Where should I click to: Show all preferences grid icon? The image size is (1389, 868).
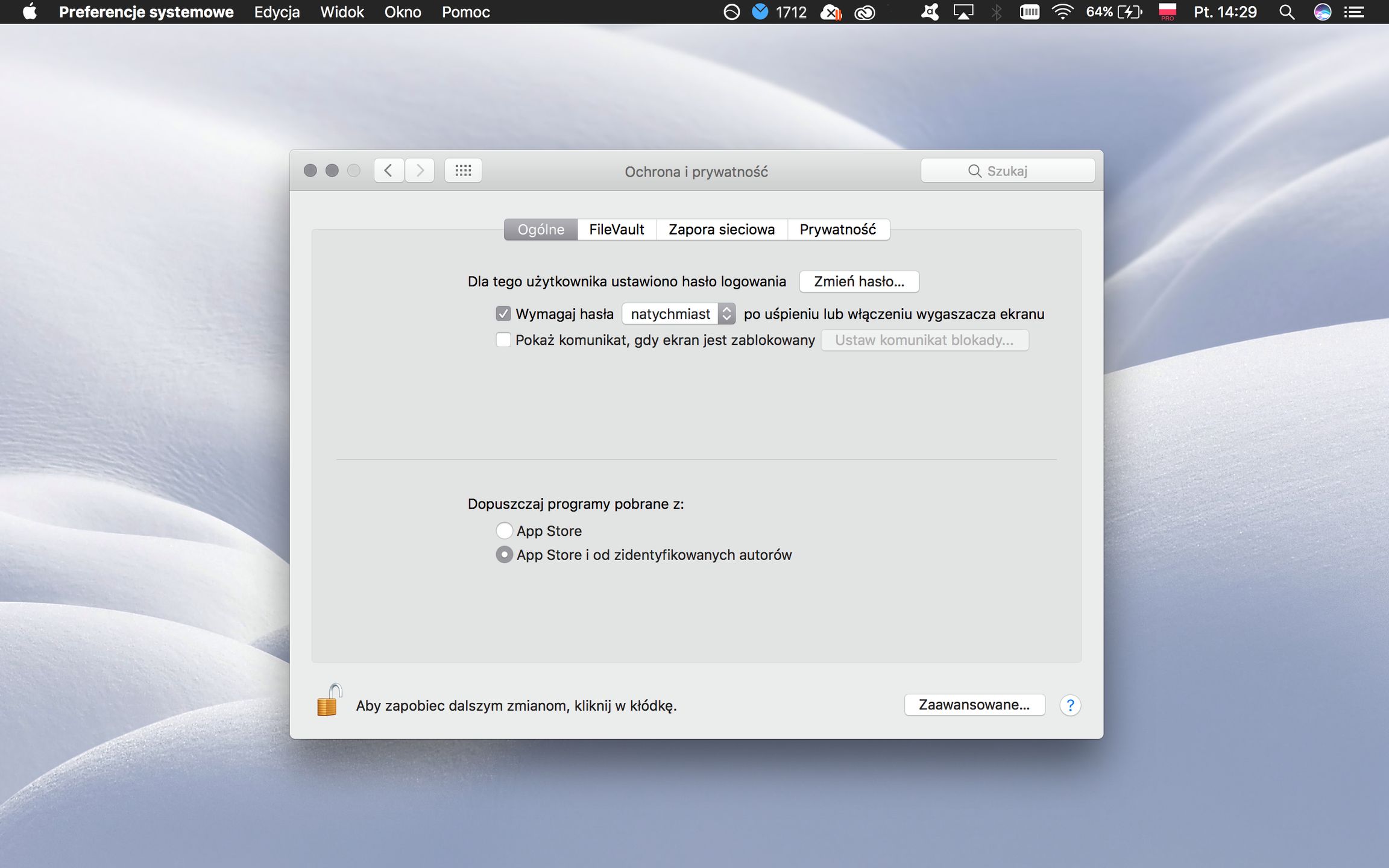463,171
